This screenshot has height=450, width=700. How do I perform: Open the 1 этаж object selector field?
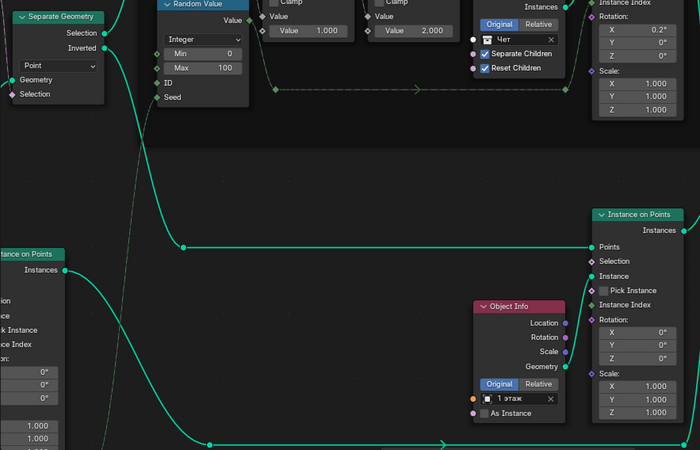(x=519, y=399)
